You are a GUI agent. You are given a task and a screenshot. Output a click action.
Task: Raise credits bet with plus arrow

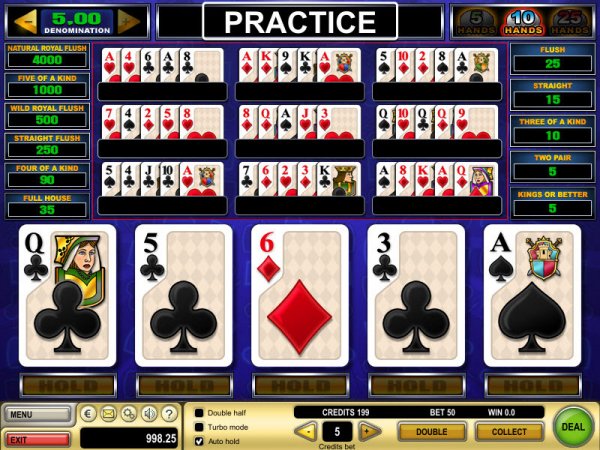tap(369, 431)
